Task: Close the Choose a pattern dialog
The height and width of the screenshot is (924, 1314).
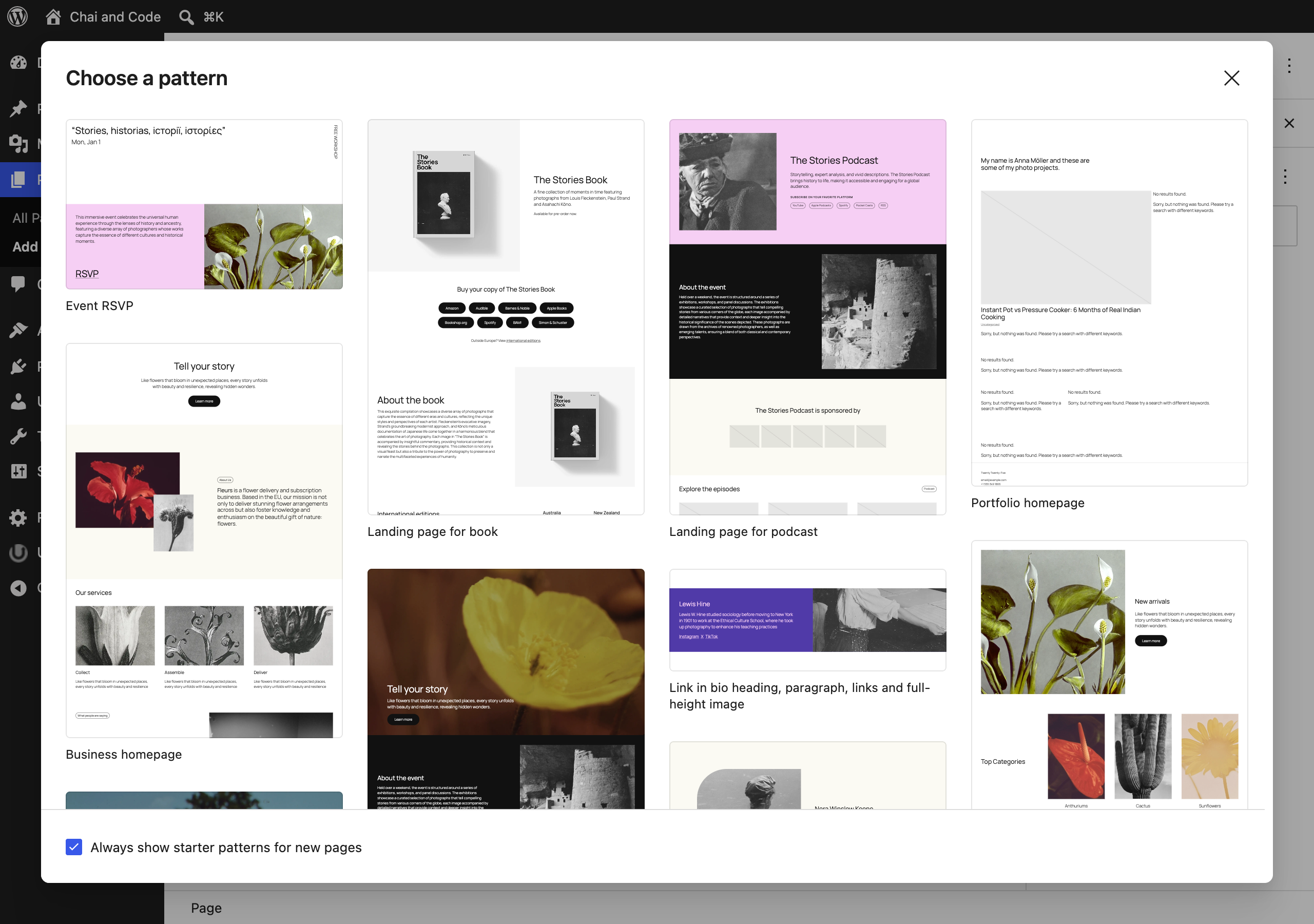Action: 1231,78
